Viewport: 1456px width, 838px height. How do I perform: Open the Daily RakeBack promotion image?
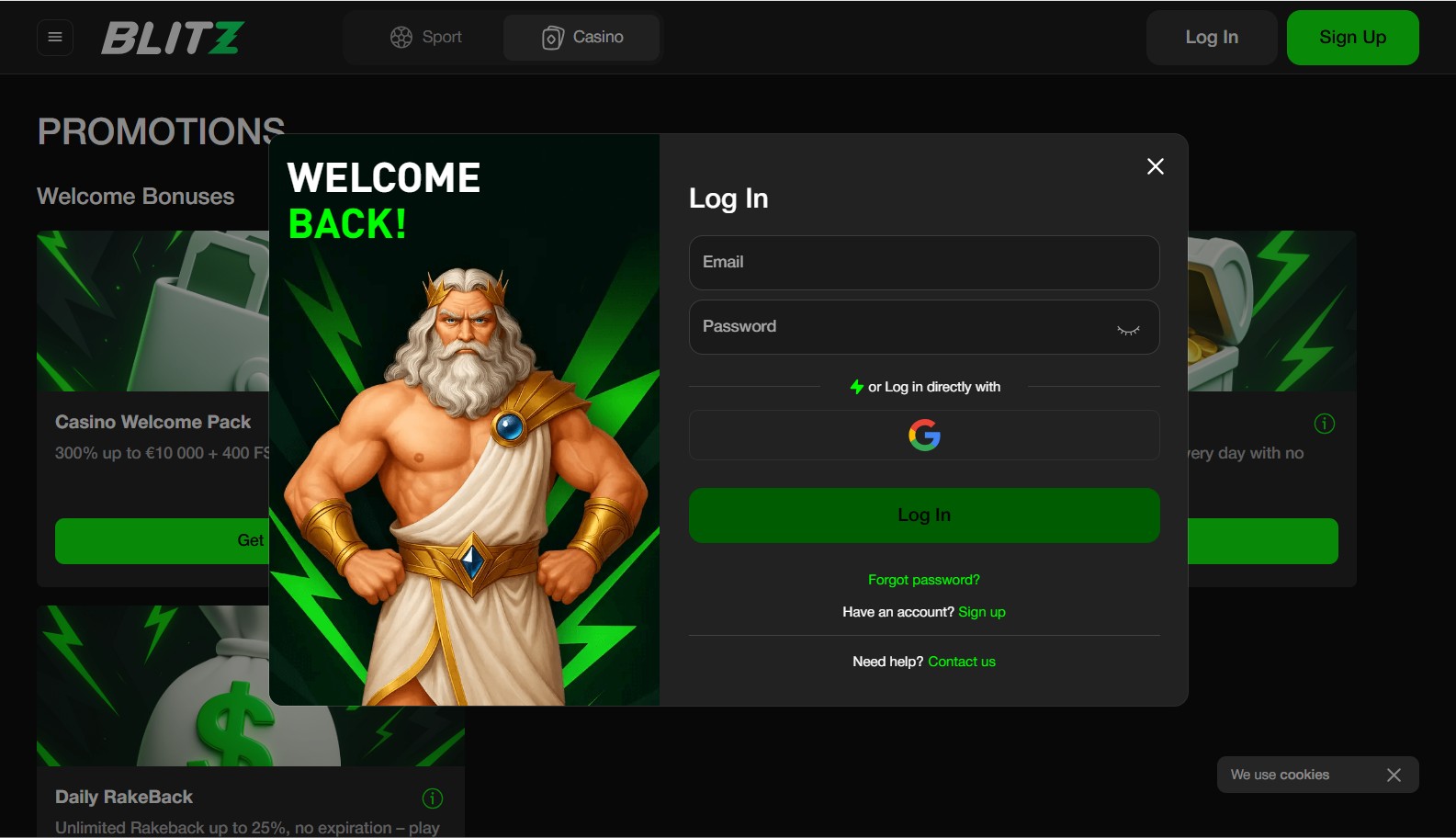(x=251, y=685)
